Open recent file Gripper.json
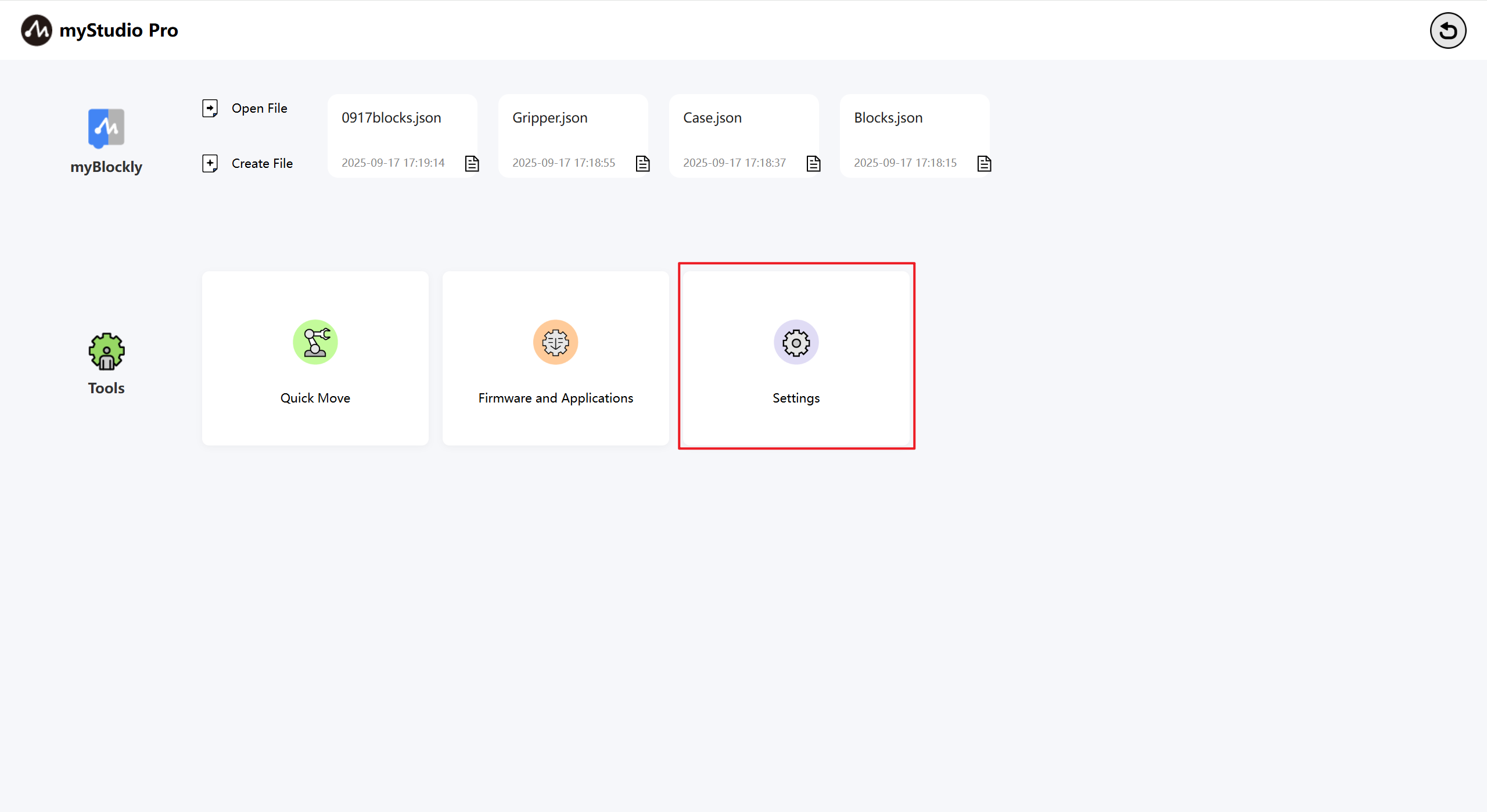This screenshot has width=1487, height=812. pos(549,118)
